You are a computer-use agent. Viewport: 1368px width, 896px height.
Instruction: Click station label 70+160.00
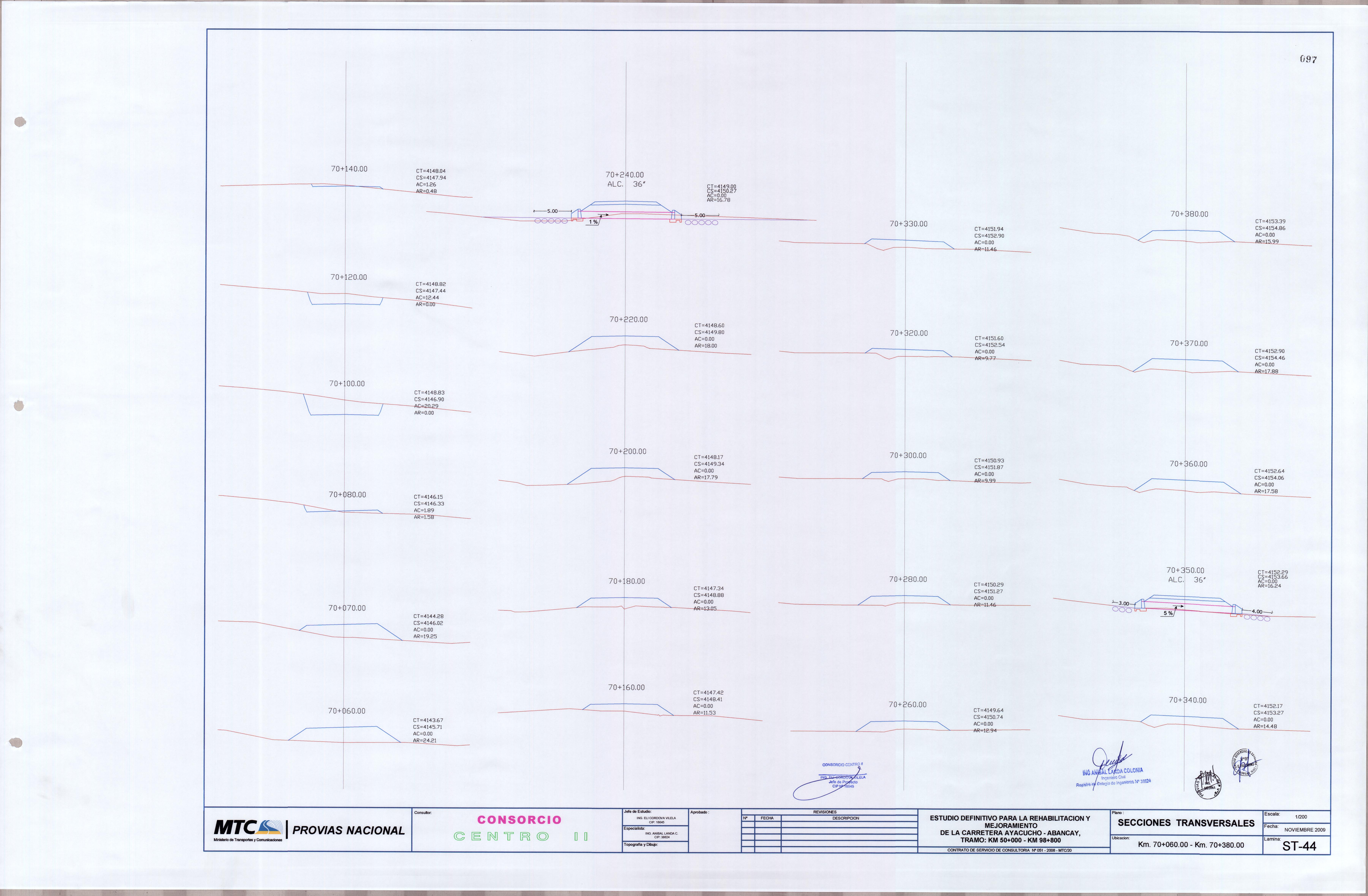626,687
